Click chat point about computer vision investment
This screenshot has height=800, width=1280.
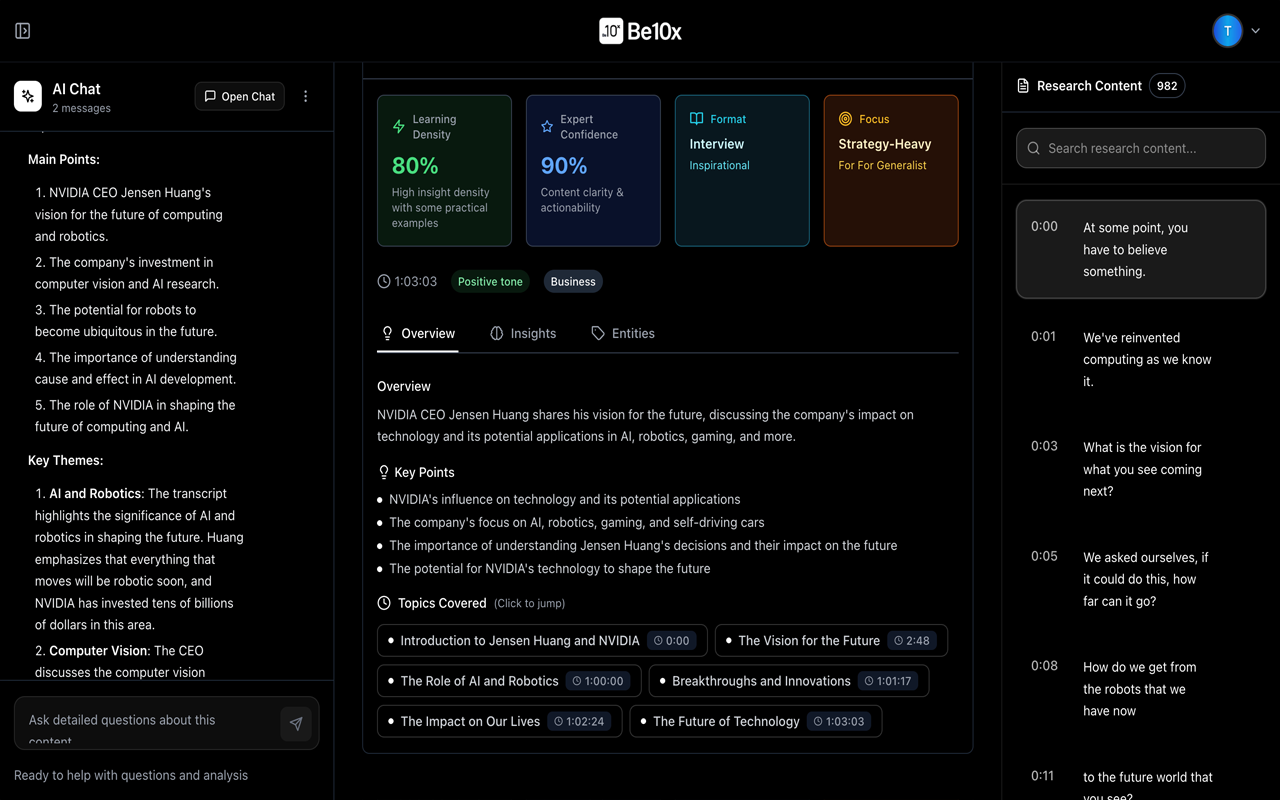(x=127, y=273)
